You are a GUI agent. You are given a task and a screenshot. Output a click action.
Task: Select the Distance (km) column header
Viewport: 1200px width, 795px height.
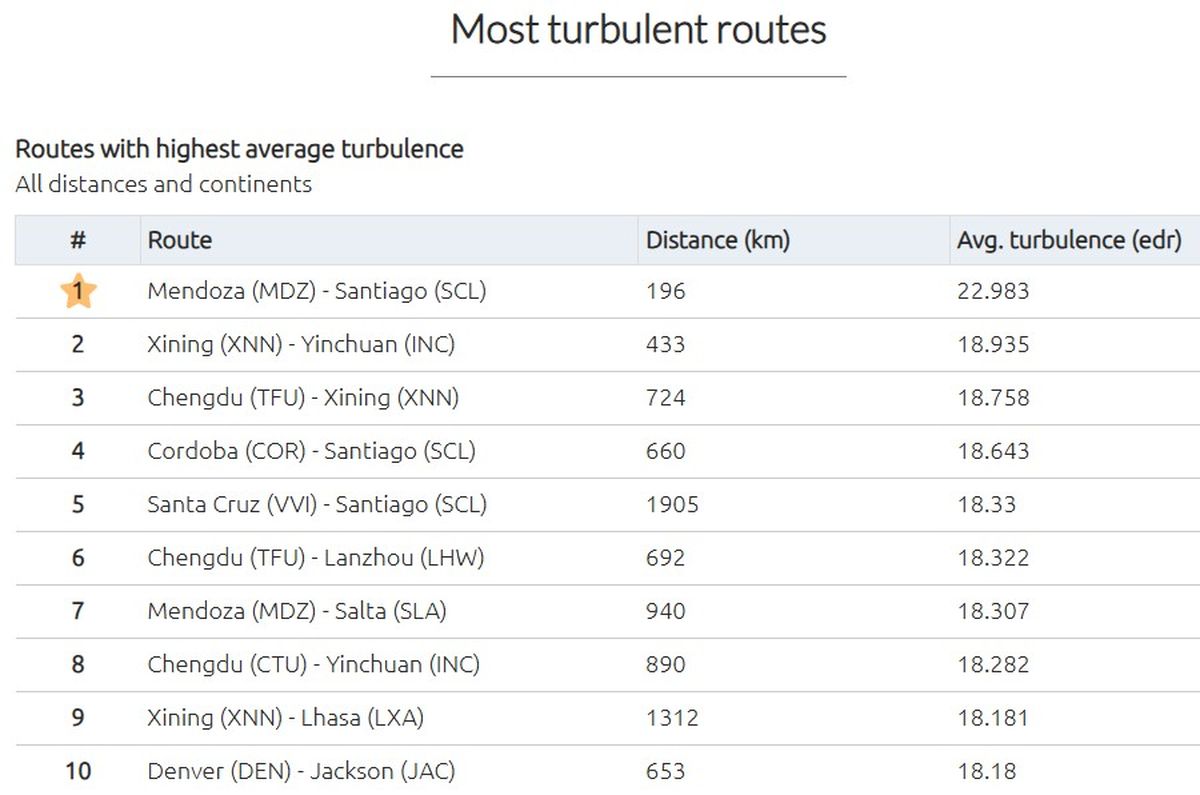point(718,240)
